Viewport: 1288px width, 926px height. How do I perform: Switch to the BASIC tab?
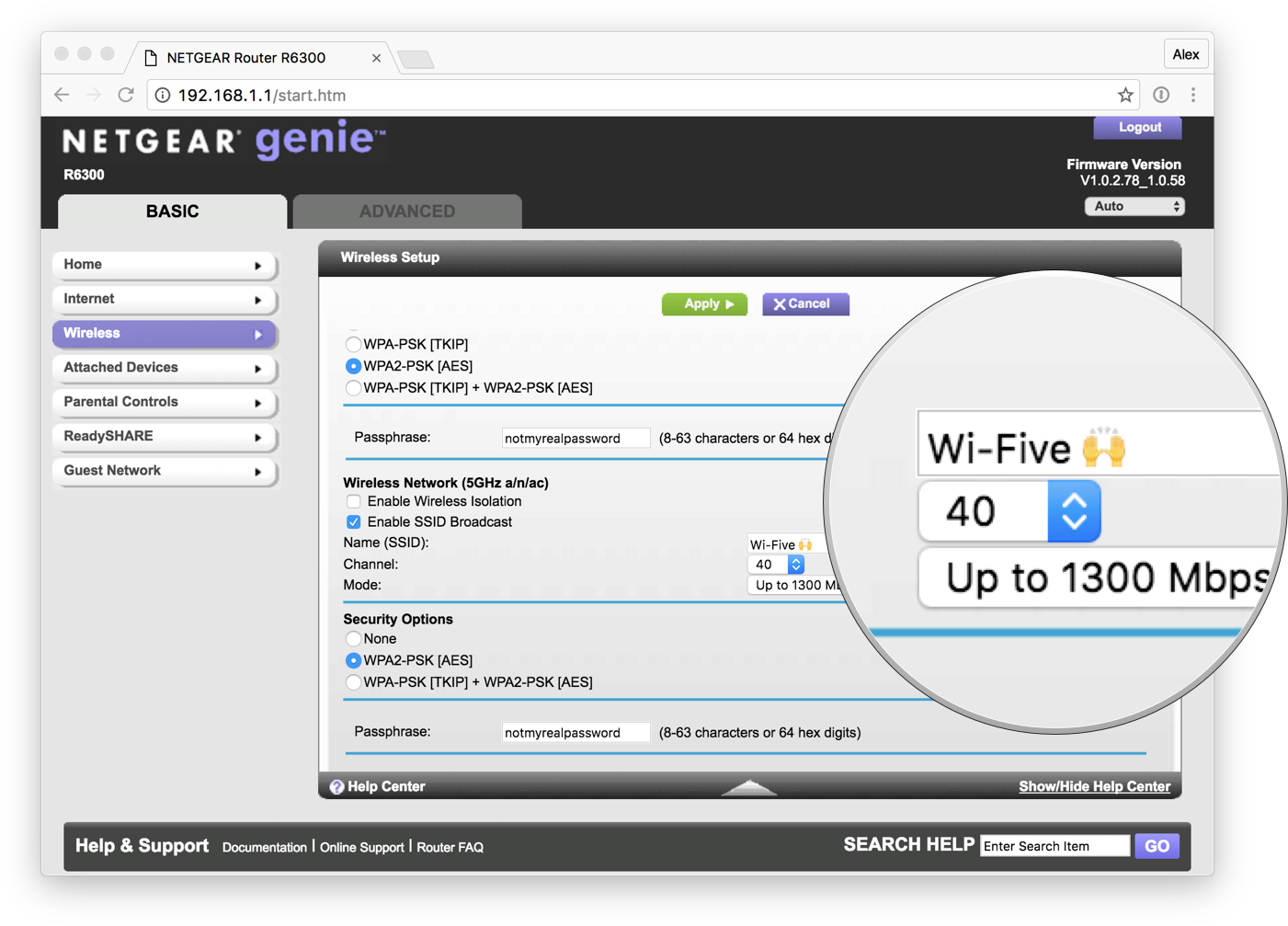tap(172, 211)
